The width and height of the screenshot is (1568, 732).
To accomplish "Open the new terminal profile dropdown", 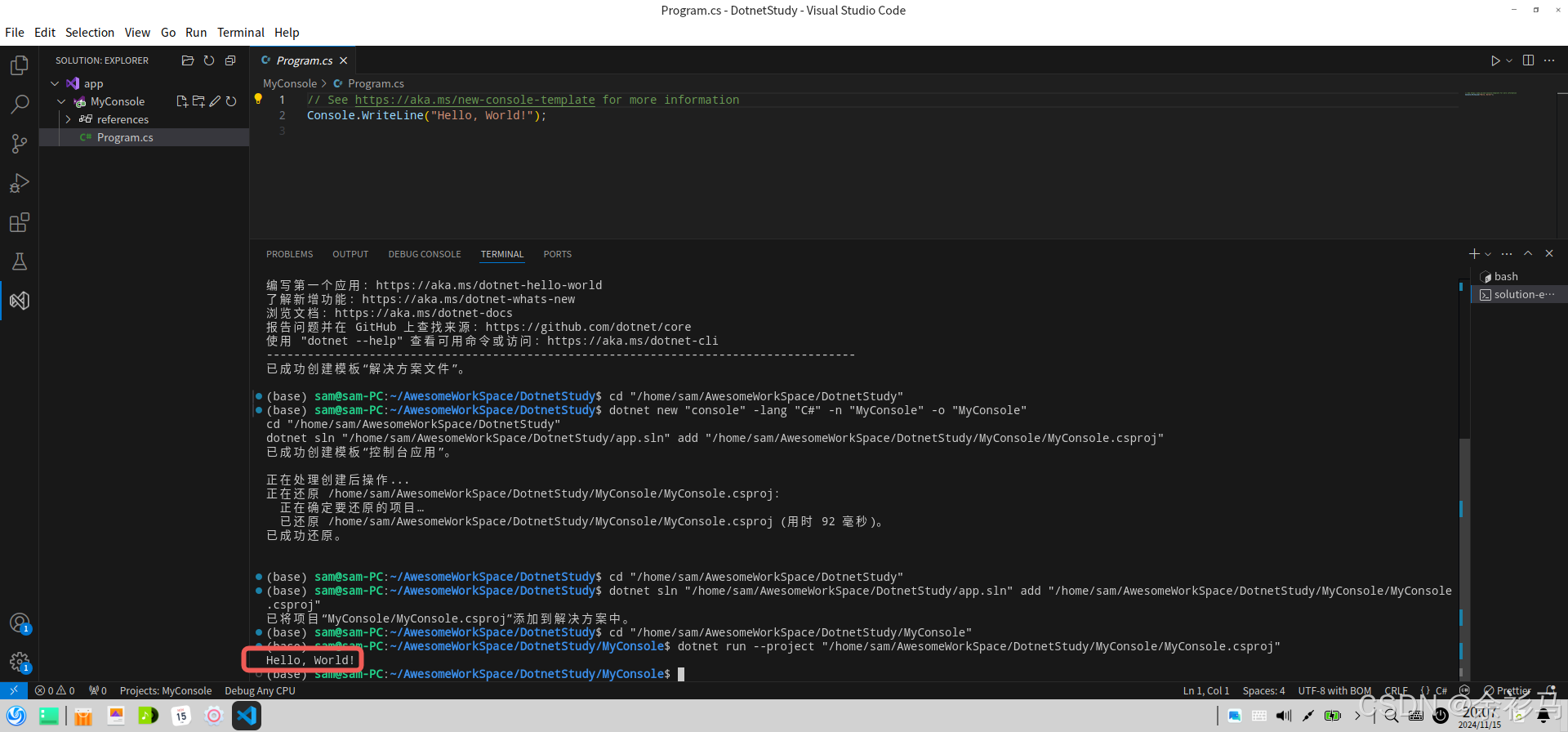I will coord(1488,254).
